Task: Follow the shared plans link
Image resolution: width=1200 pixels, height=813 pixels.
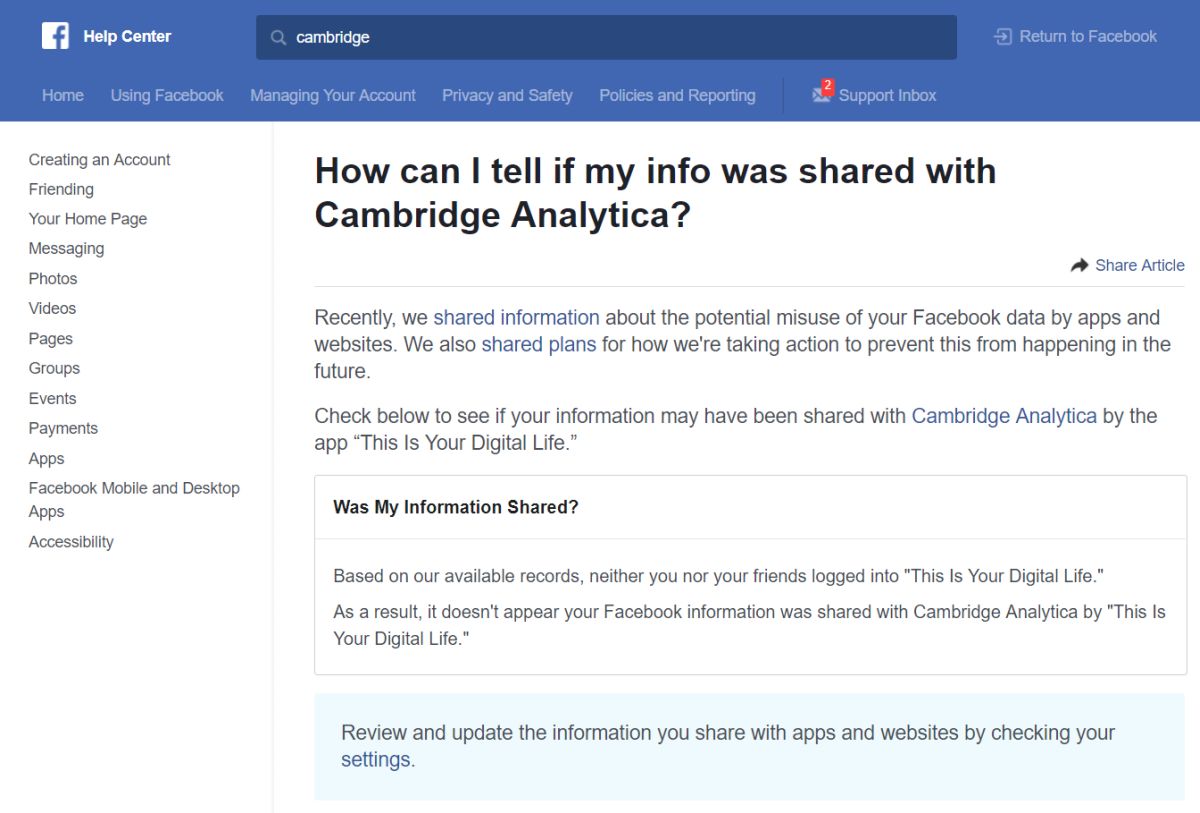Action: pos(538,344)
